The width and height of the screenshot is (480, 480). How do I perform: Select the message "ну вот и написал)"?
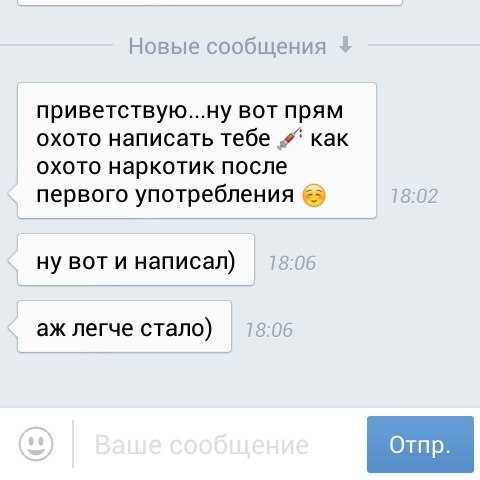coord(136,260)
